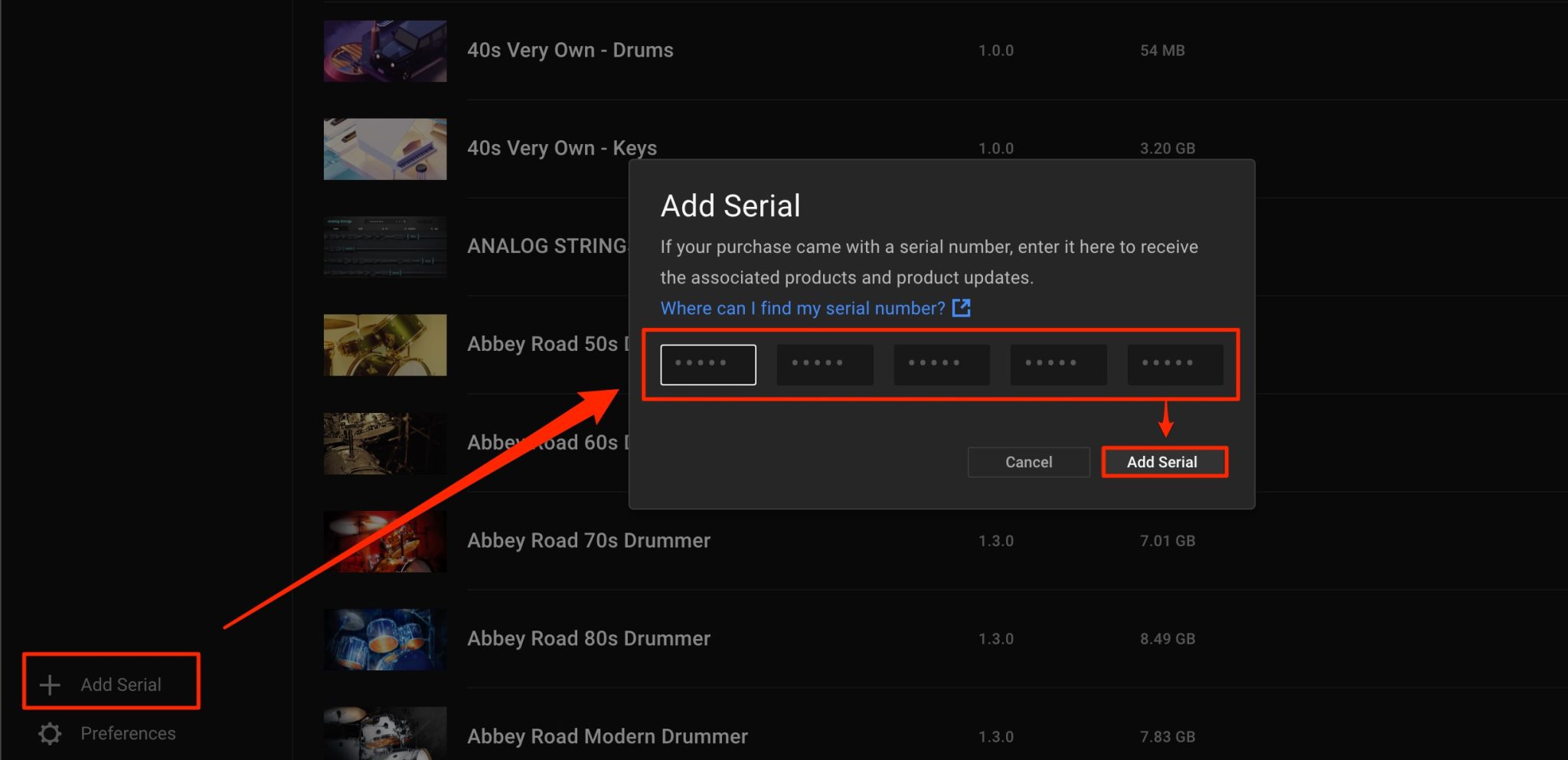Select the 40s Very Own - Drums thumbnail

coord(385,51)
